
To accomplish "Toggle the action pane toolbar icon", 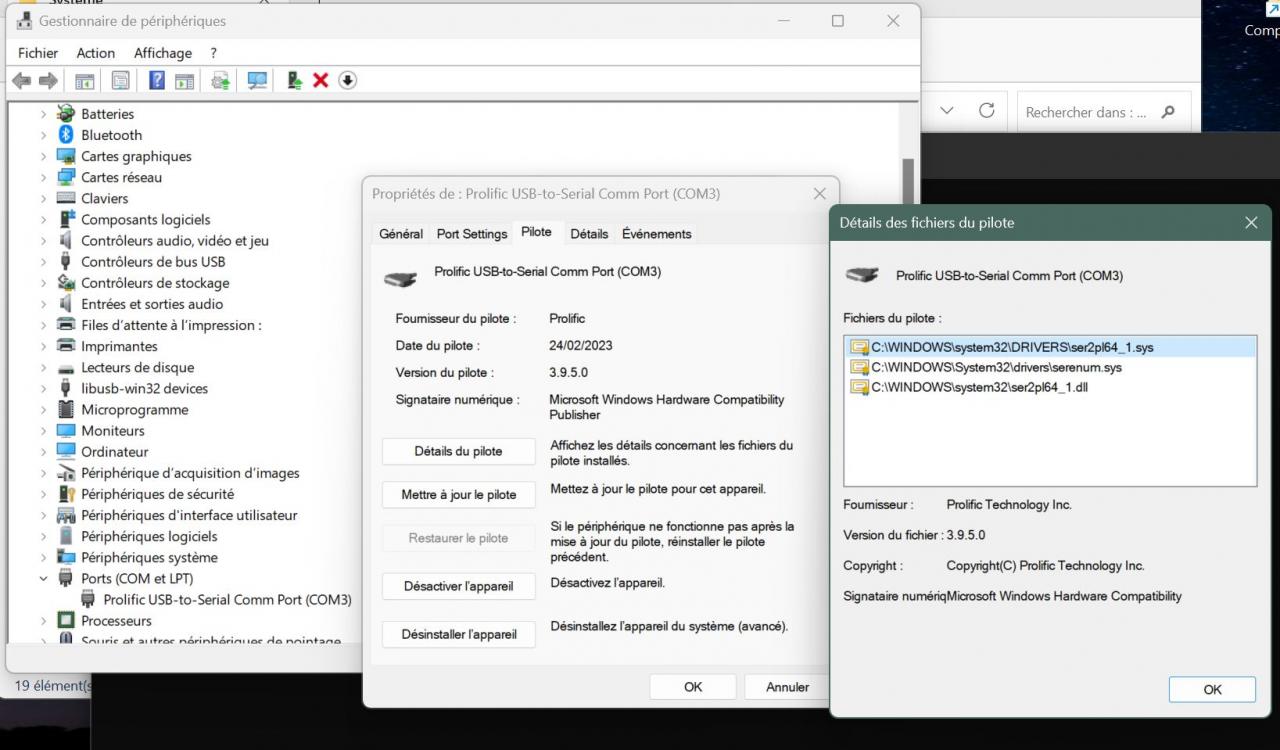I will coord(184,81).
